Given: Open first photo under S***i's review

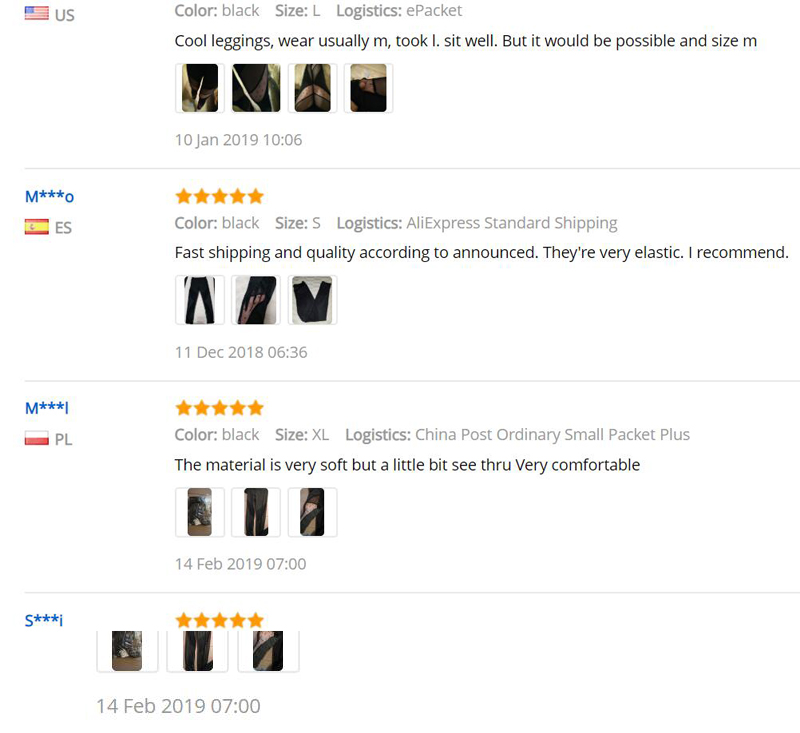Looking at the screenshot, I should click(x=127, y=650).
